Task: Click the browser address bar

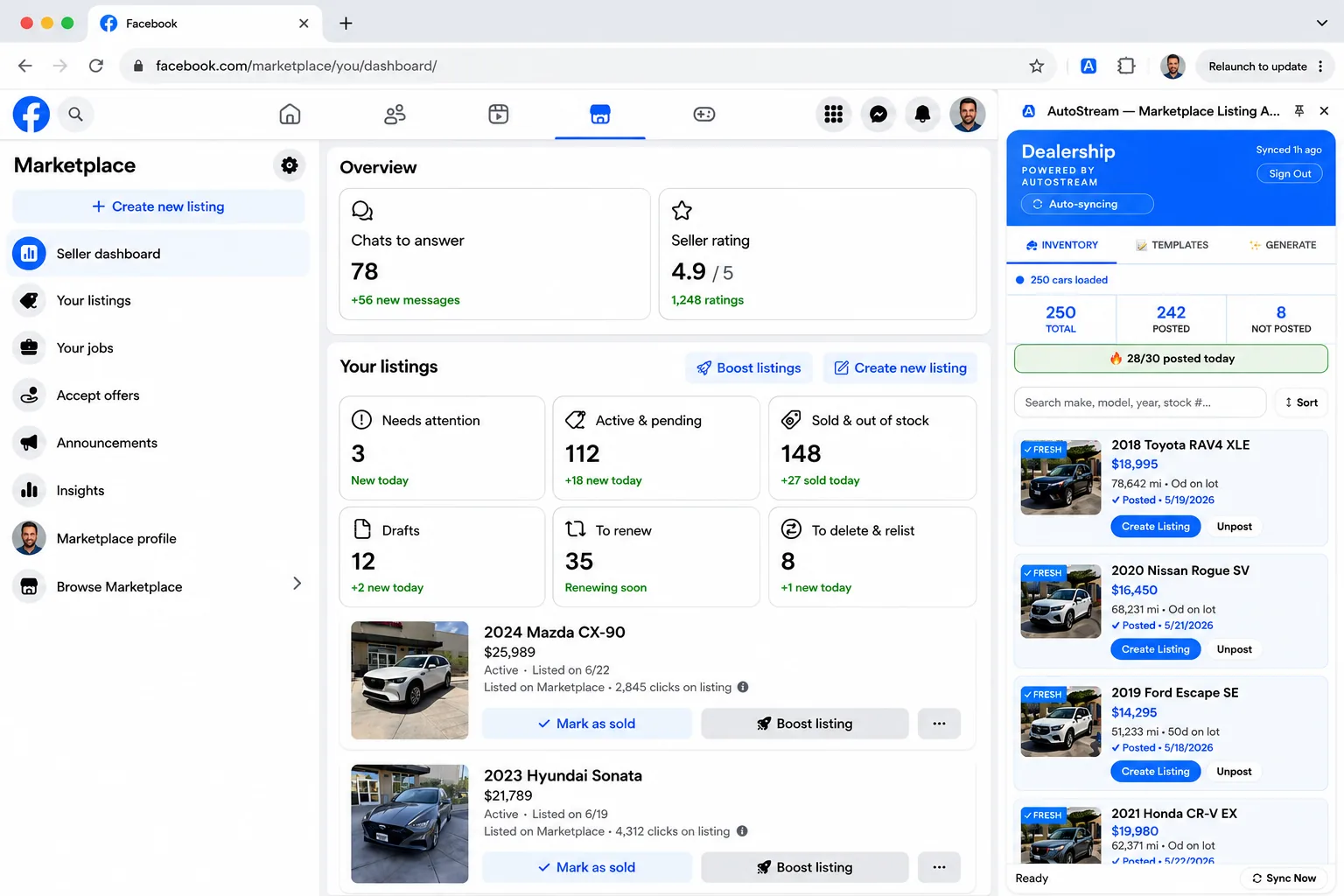Action: 586,66
